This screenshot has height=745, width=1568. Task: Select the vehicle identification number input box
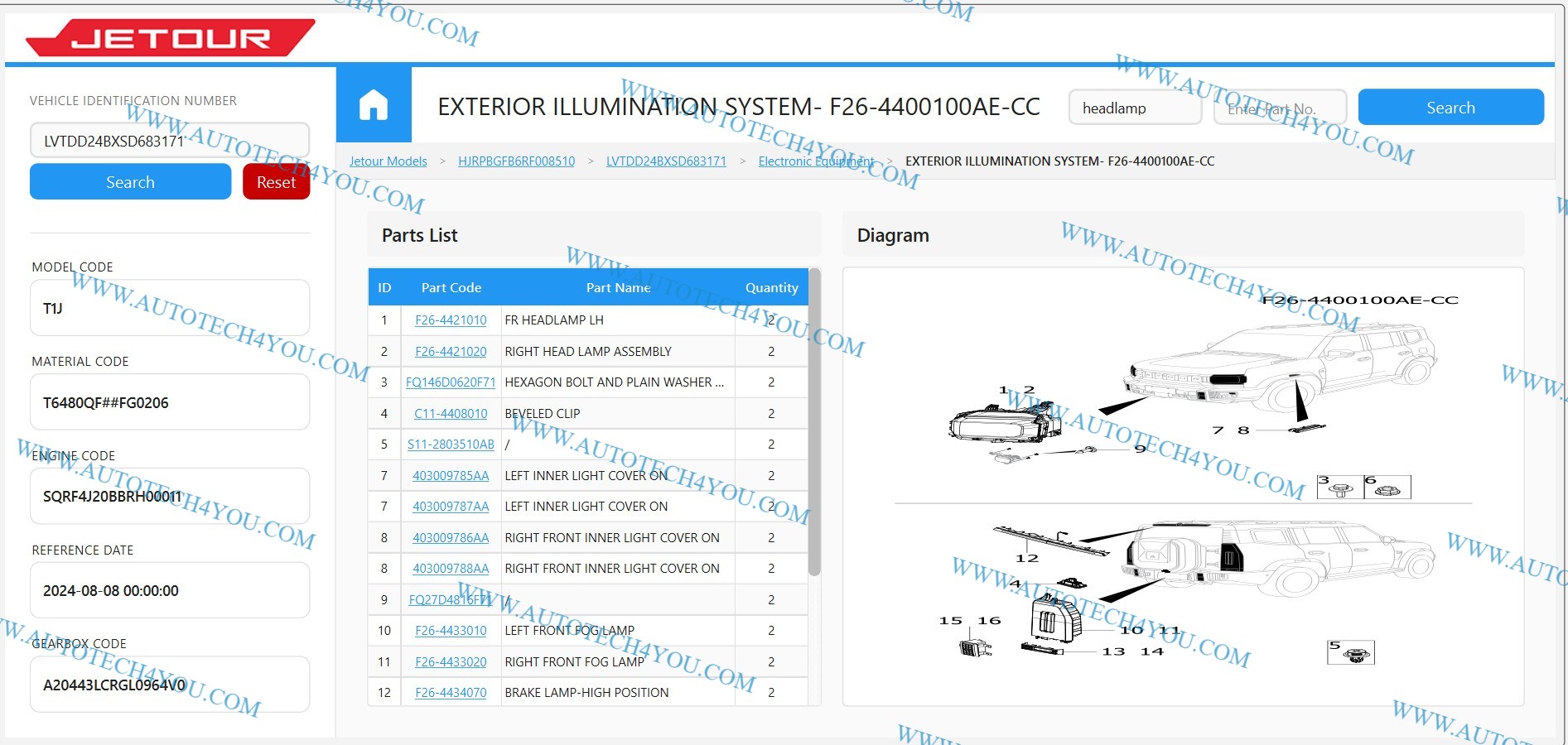click(169, 140)
